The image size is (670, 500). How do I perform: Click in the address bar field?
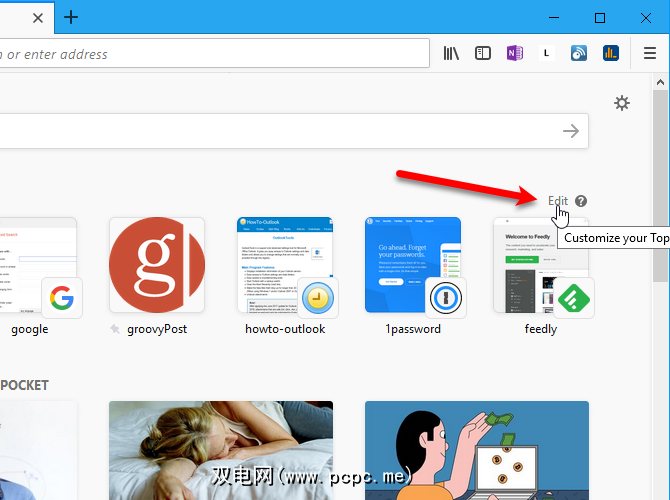pyautogui.click(x=214, y=53)
